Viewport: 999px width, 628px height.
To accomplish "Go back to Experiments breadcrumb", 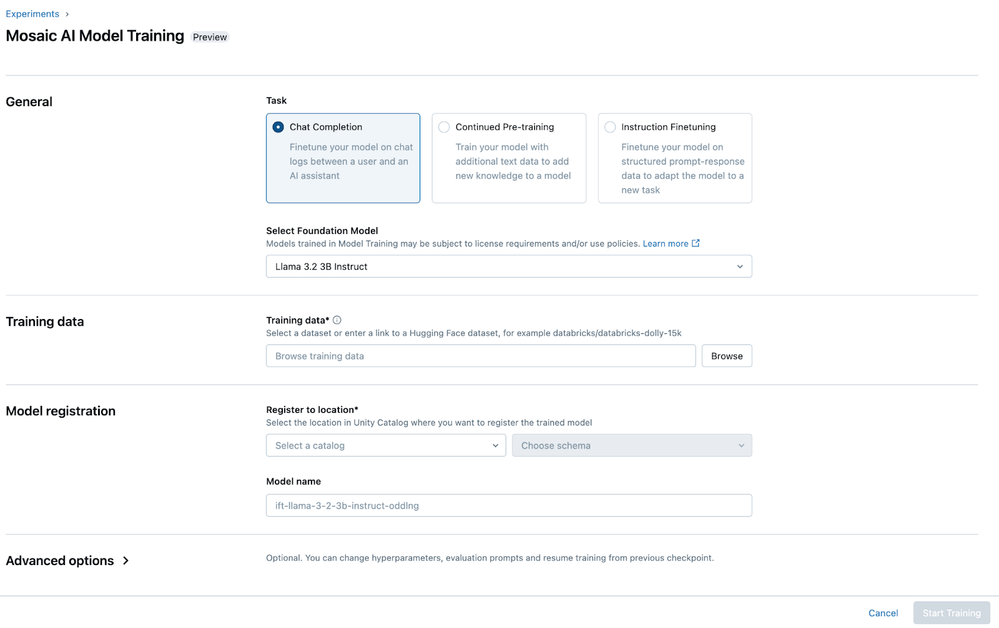I will [32, 14].
